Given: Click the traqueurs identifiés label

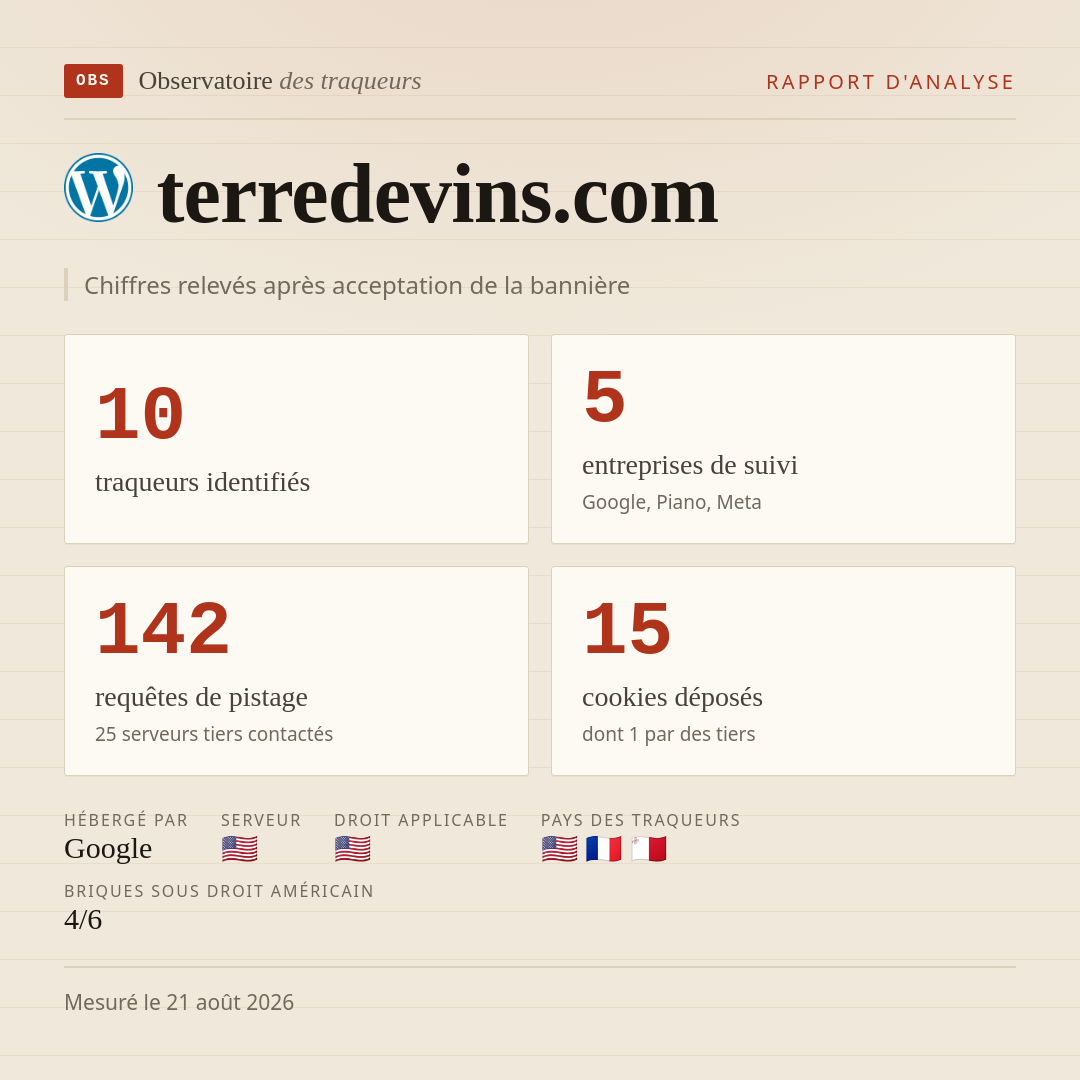Looking at the screenshot, I should pyautogui.click(x=202, y=482).
